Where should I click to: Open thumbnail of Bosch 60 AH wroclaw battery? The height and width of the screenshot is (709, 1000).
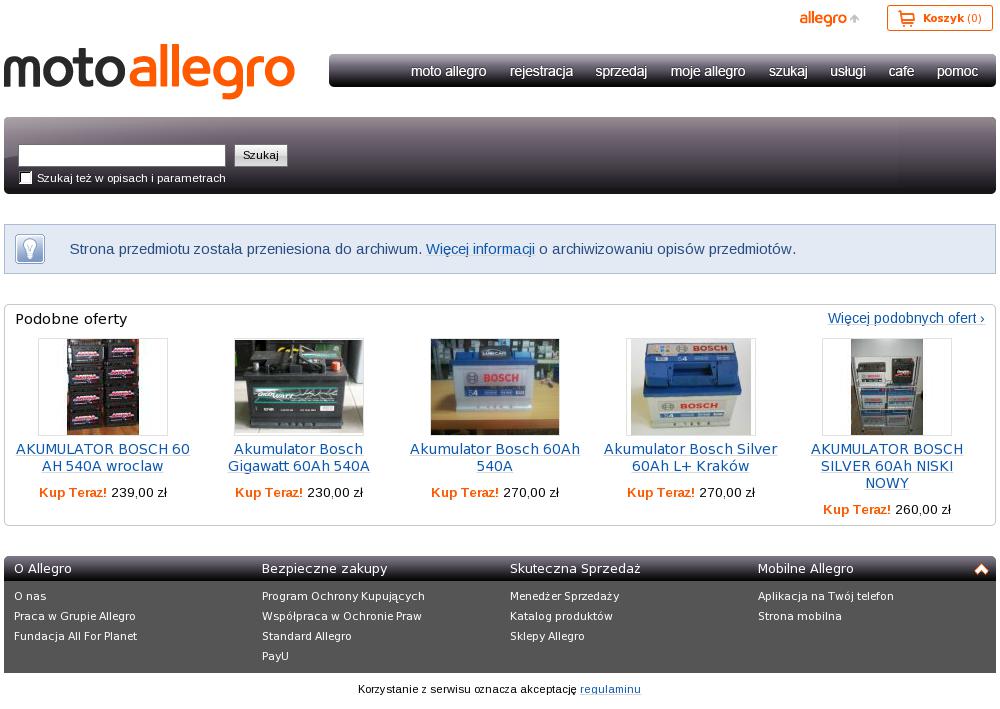103,387
